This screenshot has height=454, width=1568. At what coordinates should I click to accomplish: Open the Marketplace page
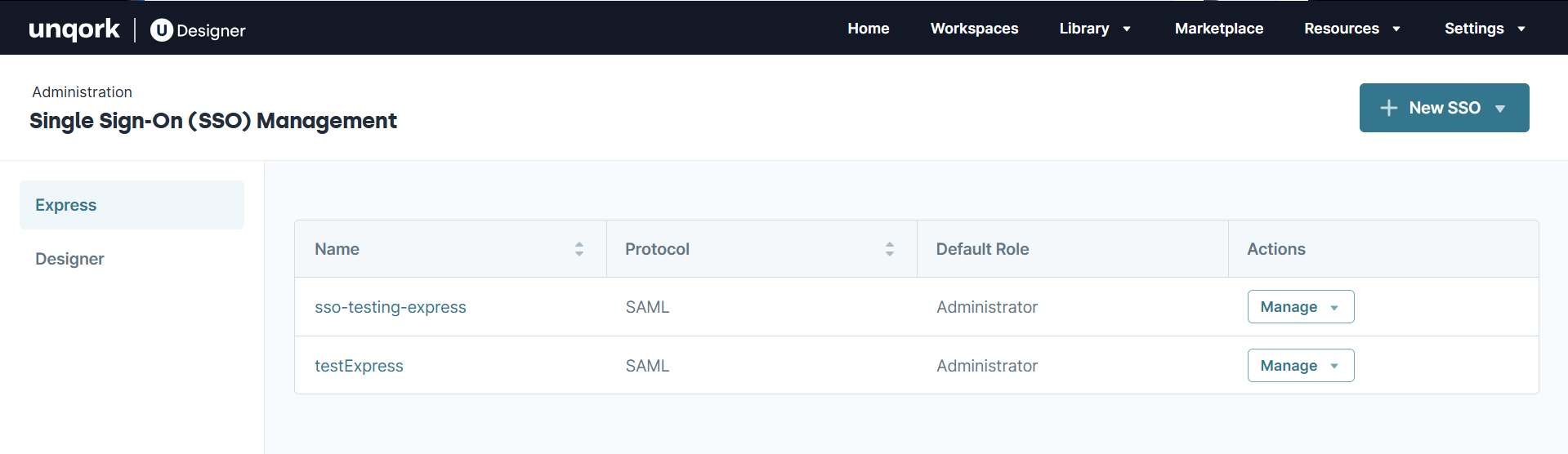point(1218,29)
